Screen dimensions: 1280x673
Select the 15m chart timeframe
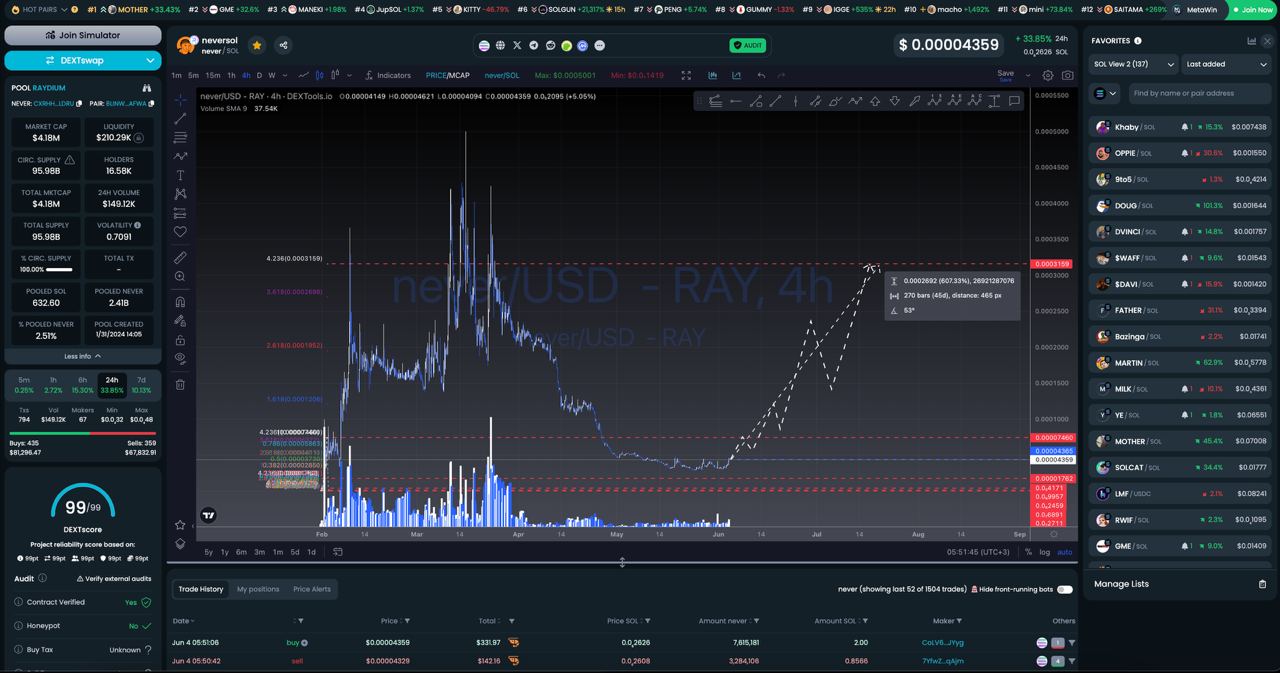[x=213, y=75]
